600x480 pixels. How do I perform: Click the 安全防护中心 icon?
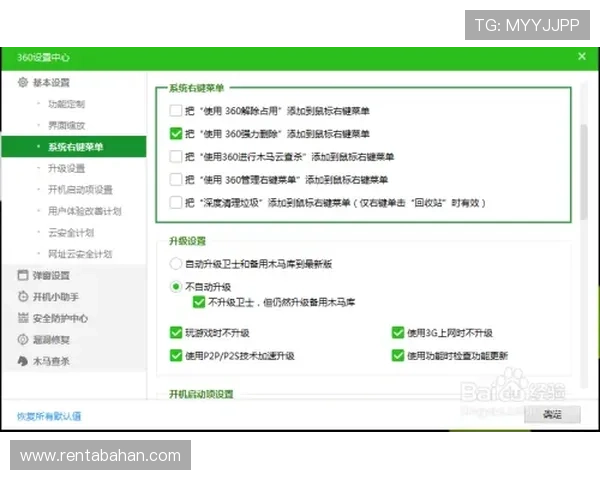pos(23,318)
